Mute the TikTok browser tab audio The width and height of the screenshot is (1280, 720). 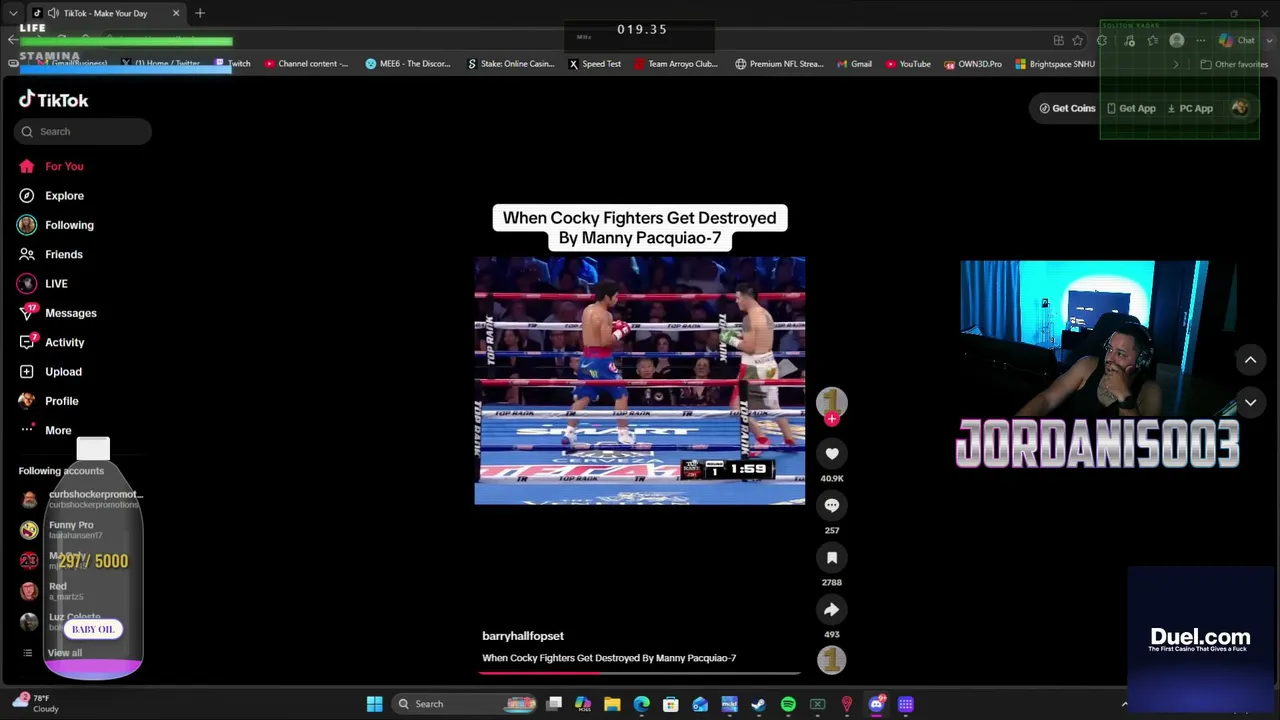coord(53,13)
